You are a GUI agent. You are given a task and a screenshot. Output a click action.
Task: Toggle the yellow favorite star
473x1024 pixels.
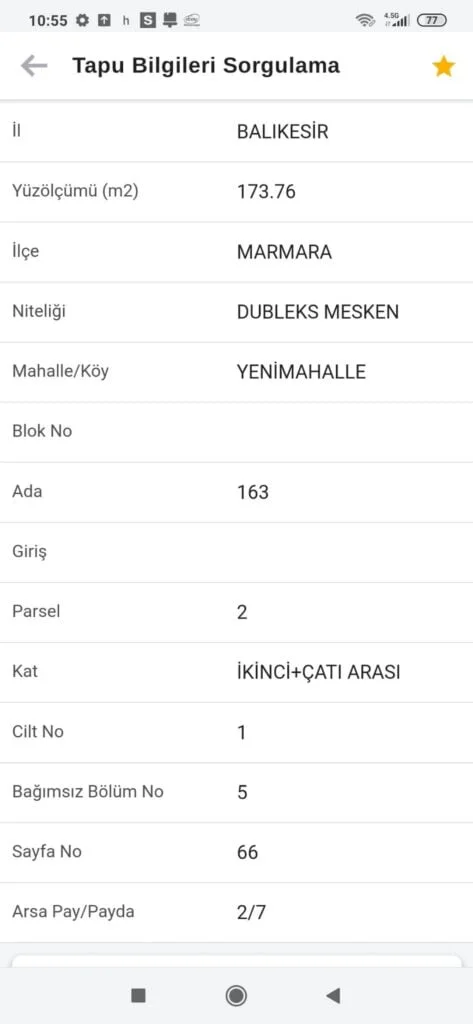click(x=444, y=66)
